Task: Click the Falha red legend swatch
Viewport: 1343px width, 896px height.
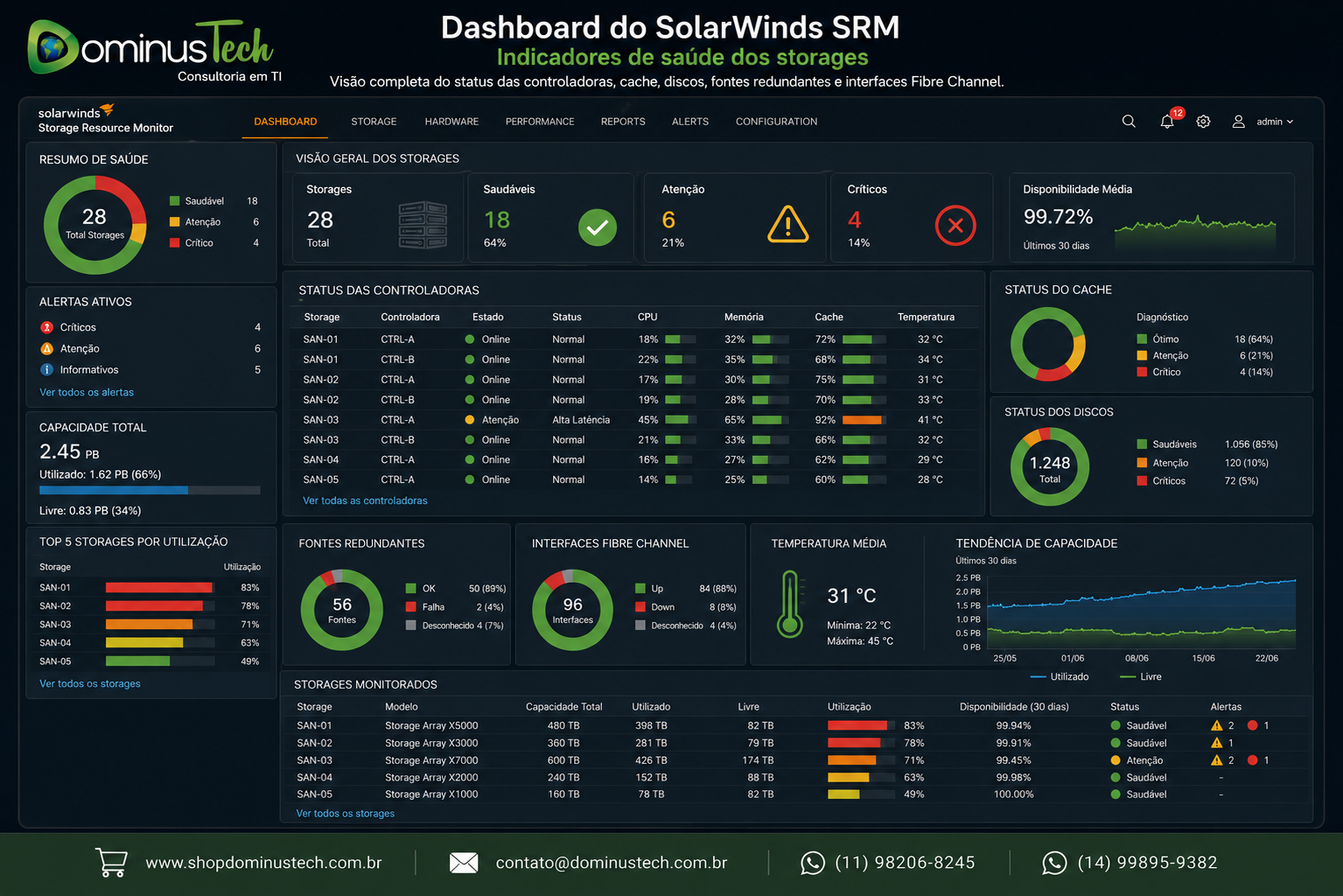Action: point(411,606)
